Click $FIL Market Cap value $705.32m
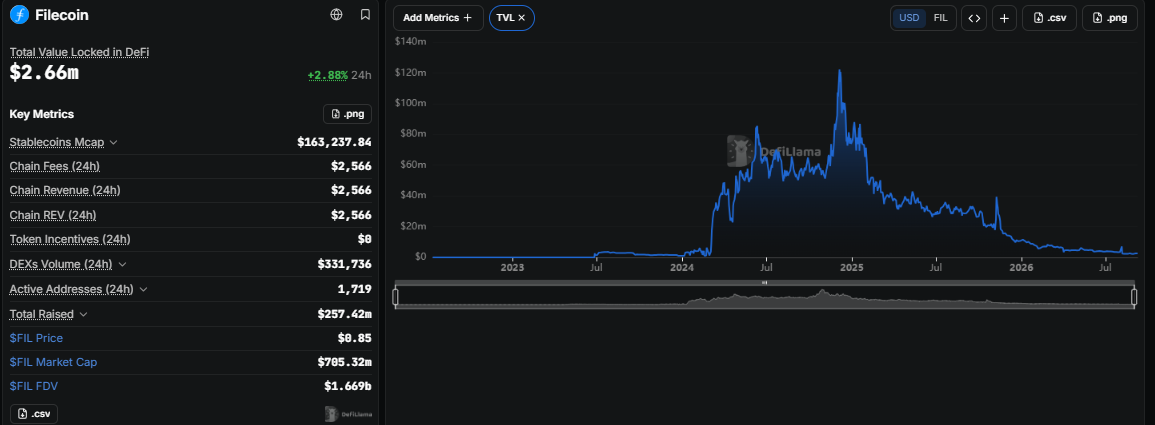1155x425 pixels. coord(345,362)
